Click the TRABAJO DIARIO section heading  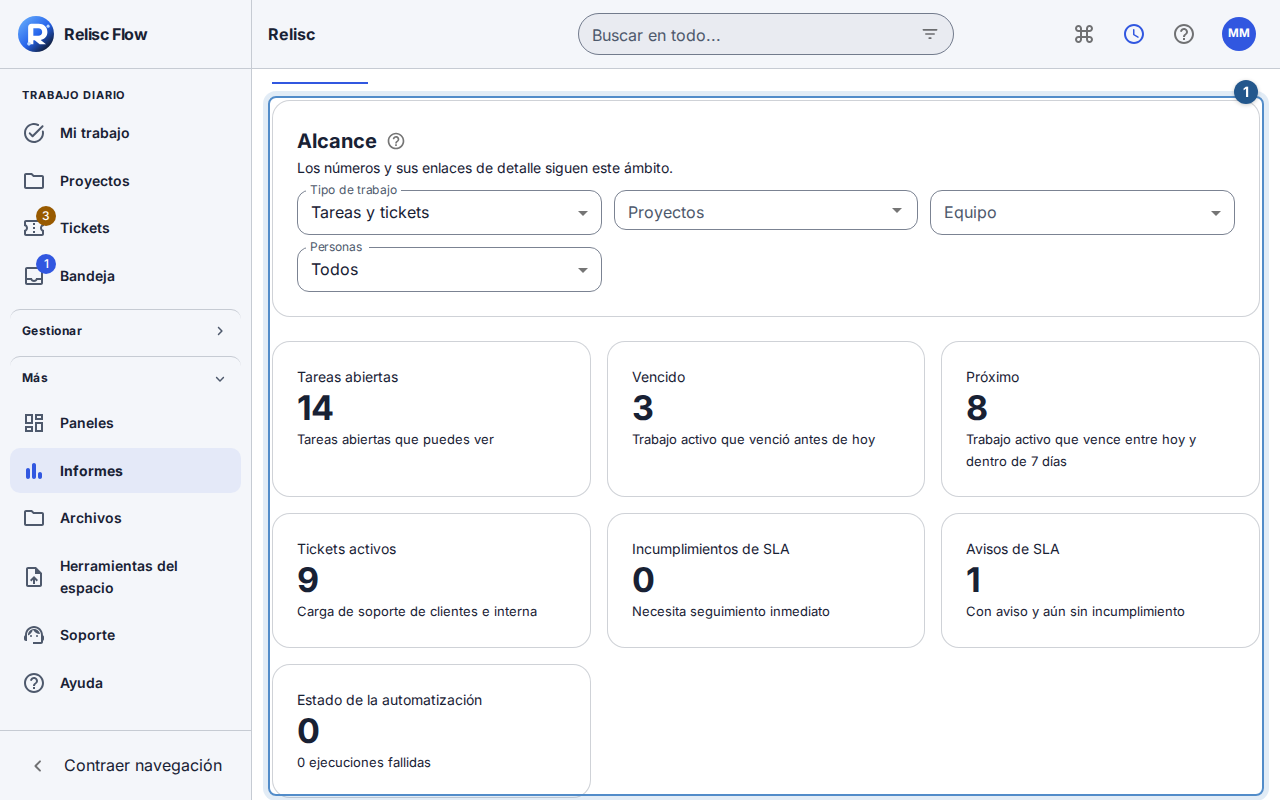(x=74, y=95)
